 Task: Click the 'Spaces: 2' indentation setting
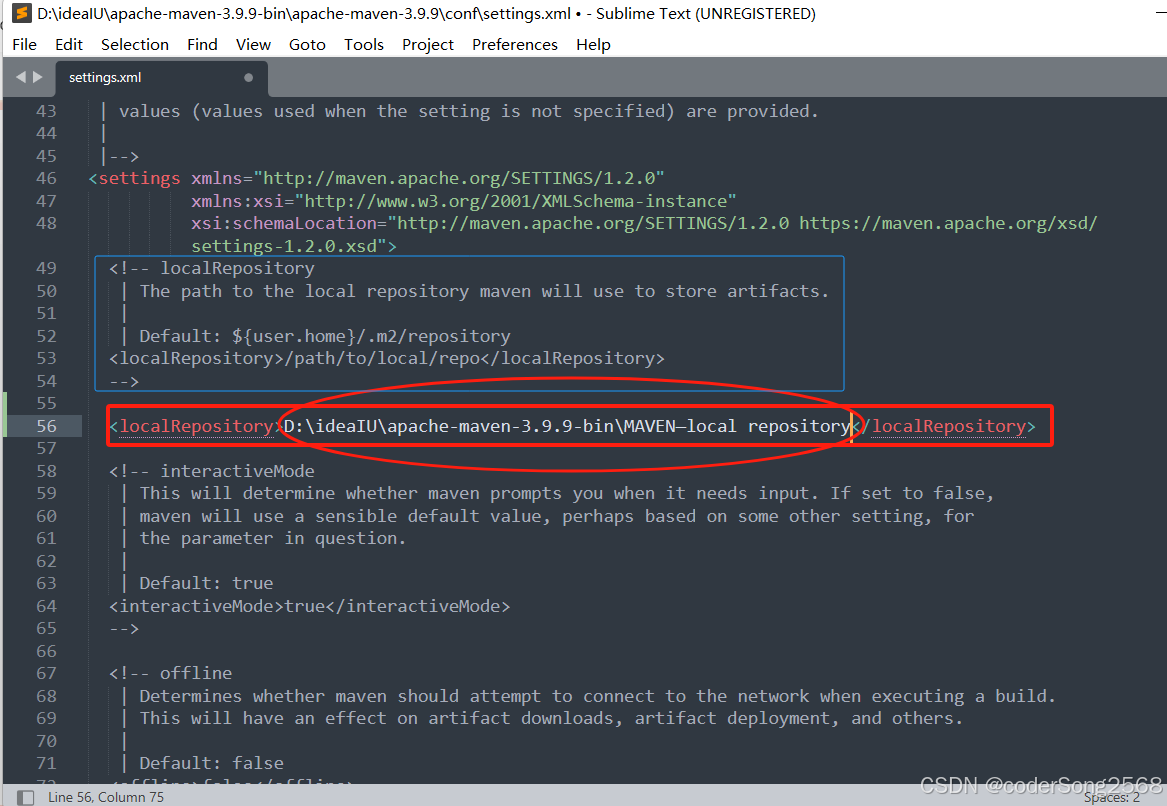tap(1111, 797)
